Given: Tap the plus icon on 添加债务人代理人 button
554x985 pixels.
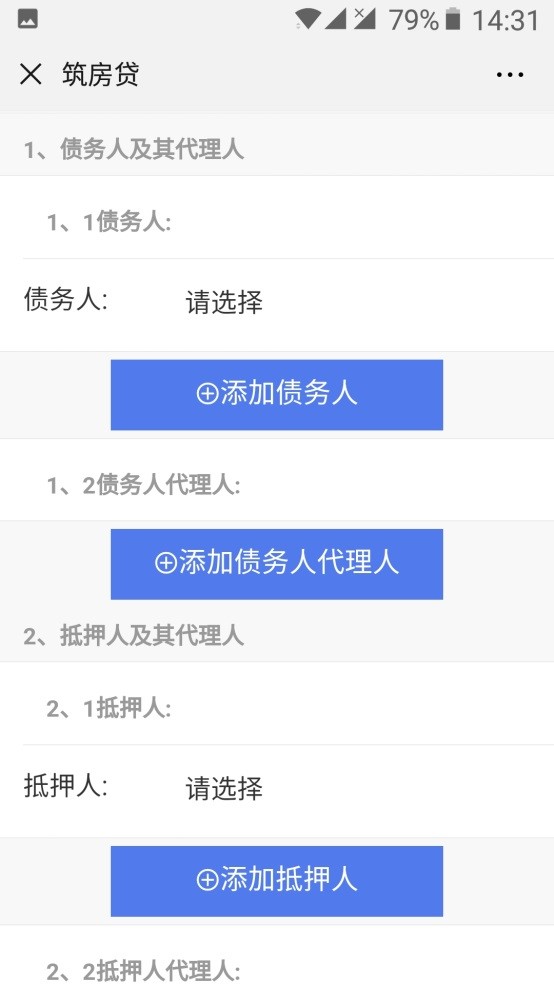Looking at the screenshot, I should (x=166, y=563).
